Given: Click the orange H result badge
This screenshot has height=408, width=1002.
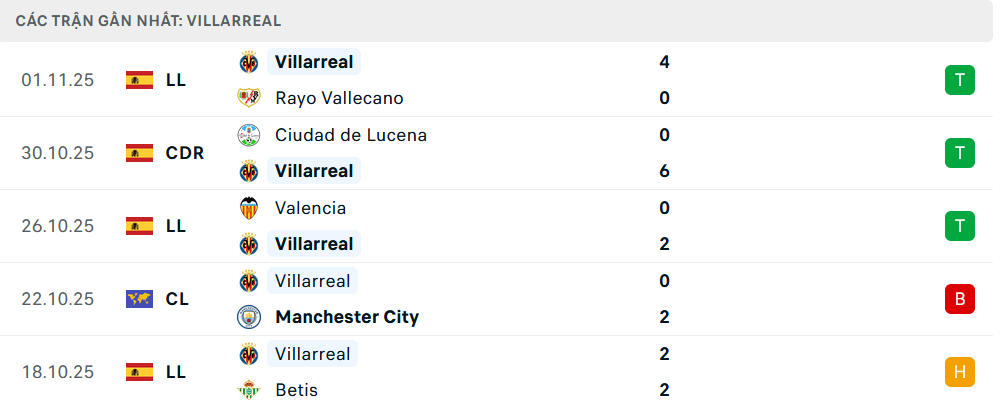Looking at the screenshot, I should (x=959, y=372).
